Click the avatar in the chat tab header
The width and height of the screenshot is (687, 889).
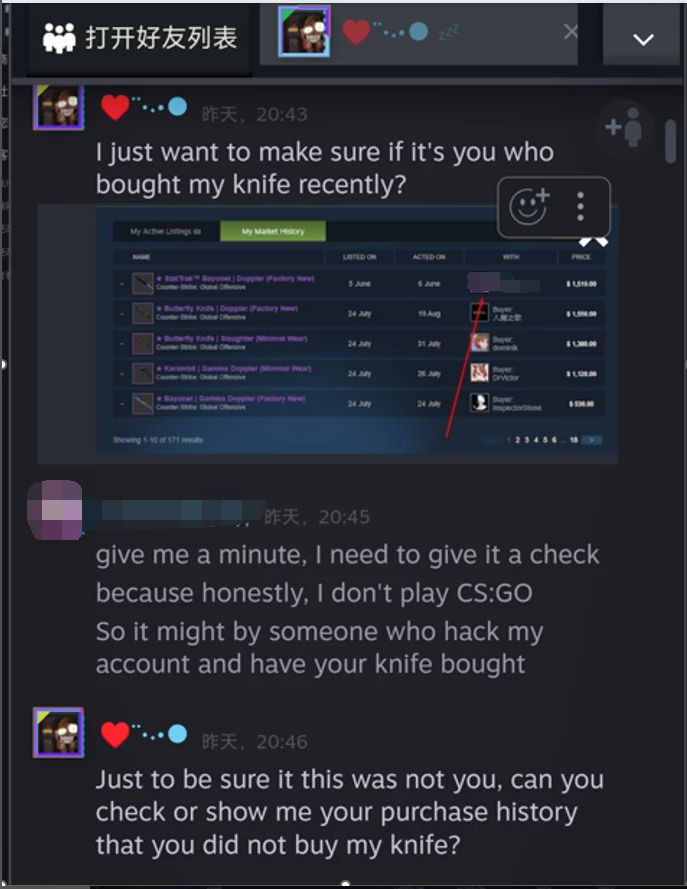point(304,32)
